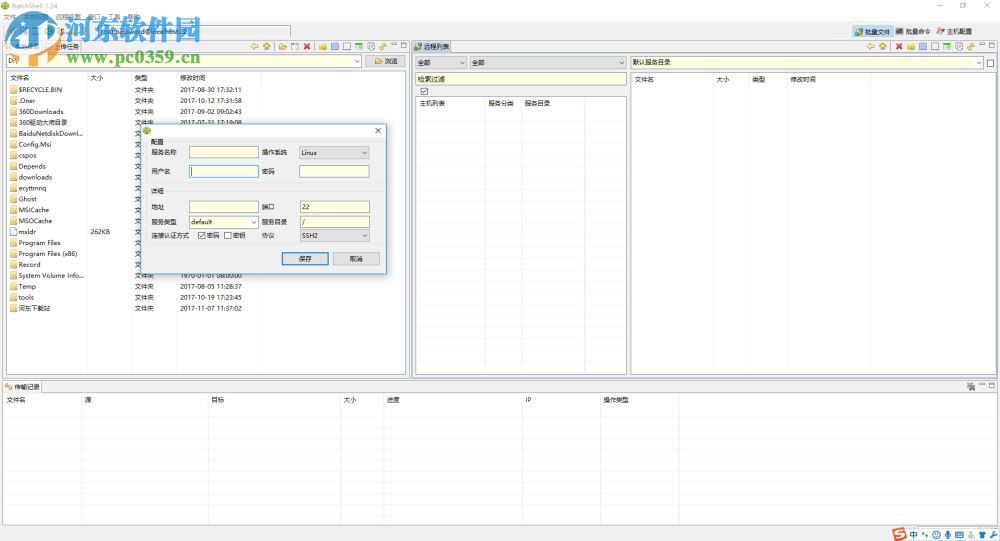Click the red X delete icon in remote panel
This screenshot has height=541, width=1000.
(899, 47)
